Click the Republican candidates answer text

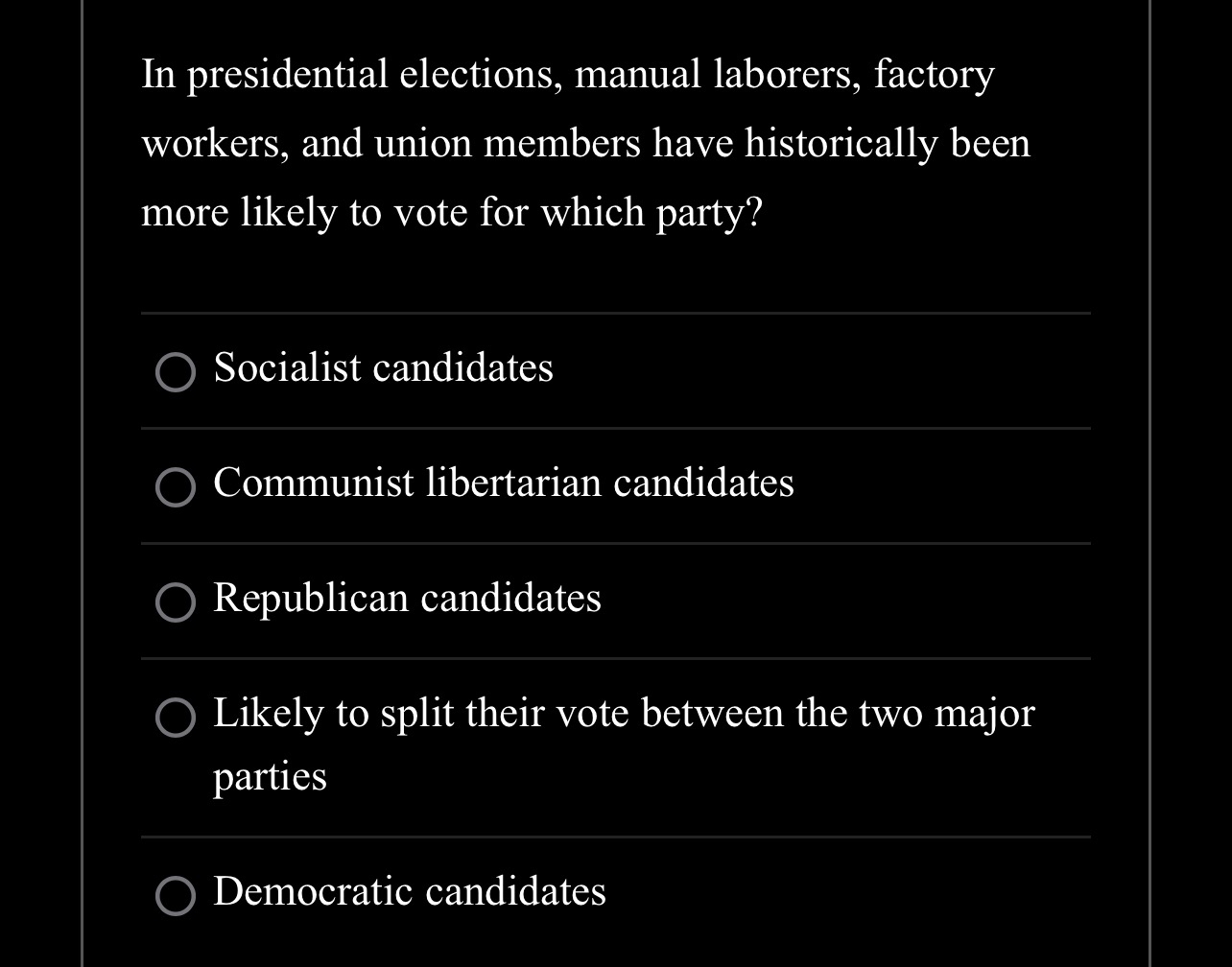[x=407, y=599]
